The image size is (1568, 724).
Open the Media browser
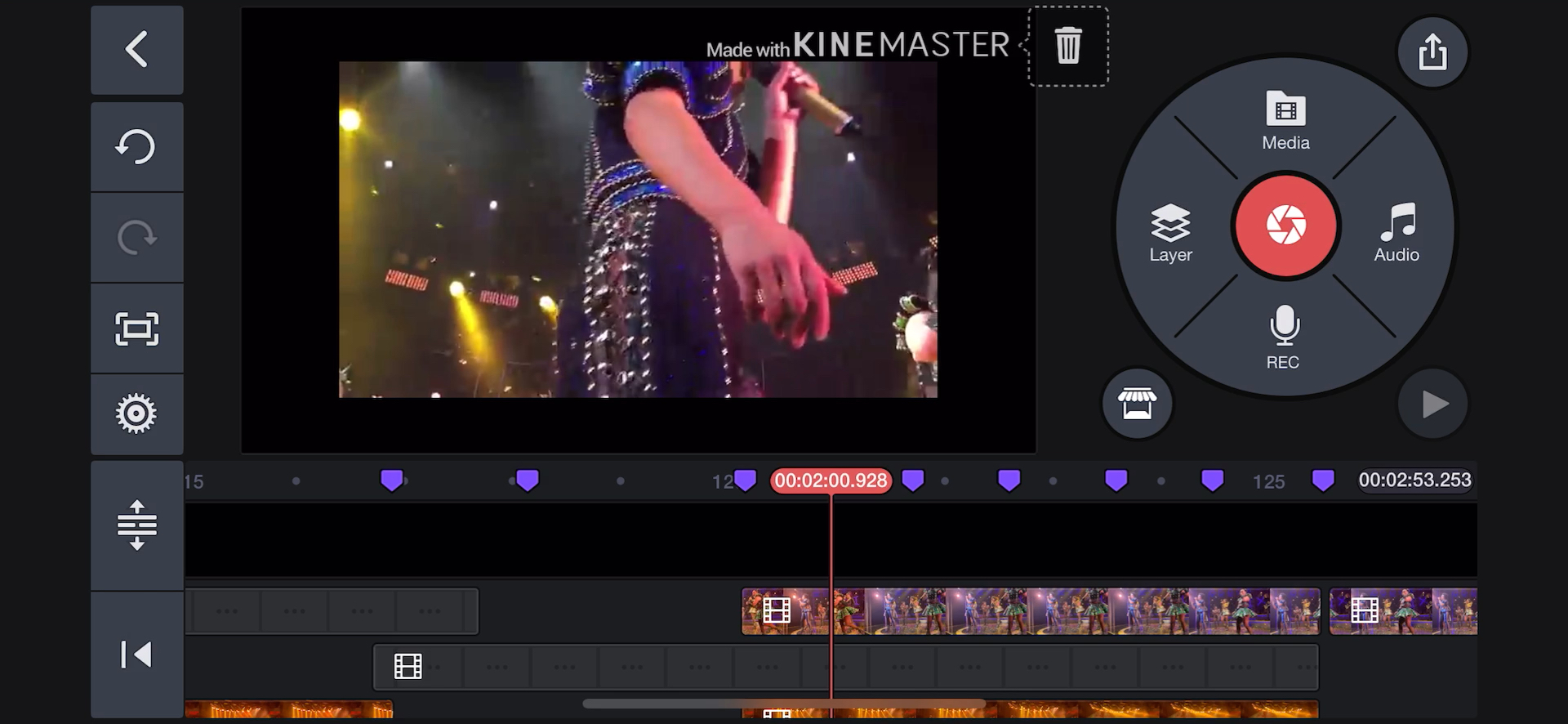pos(1285,121)
